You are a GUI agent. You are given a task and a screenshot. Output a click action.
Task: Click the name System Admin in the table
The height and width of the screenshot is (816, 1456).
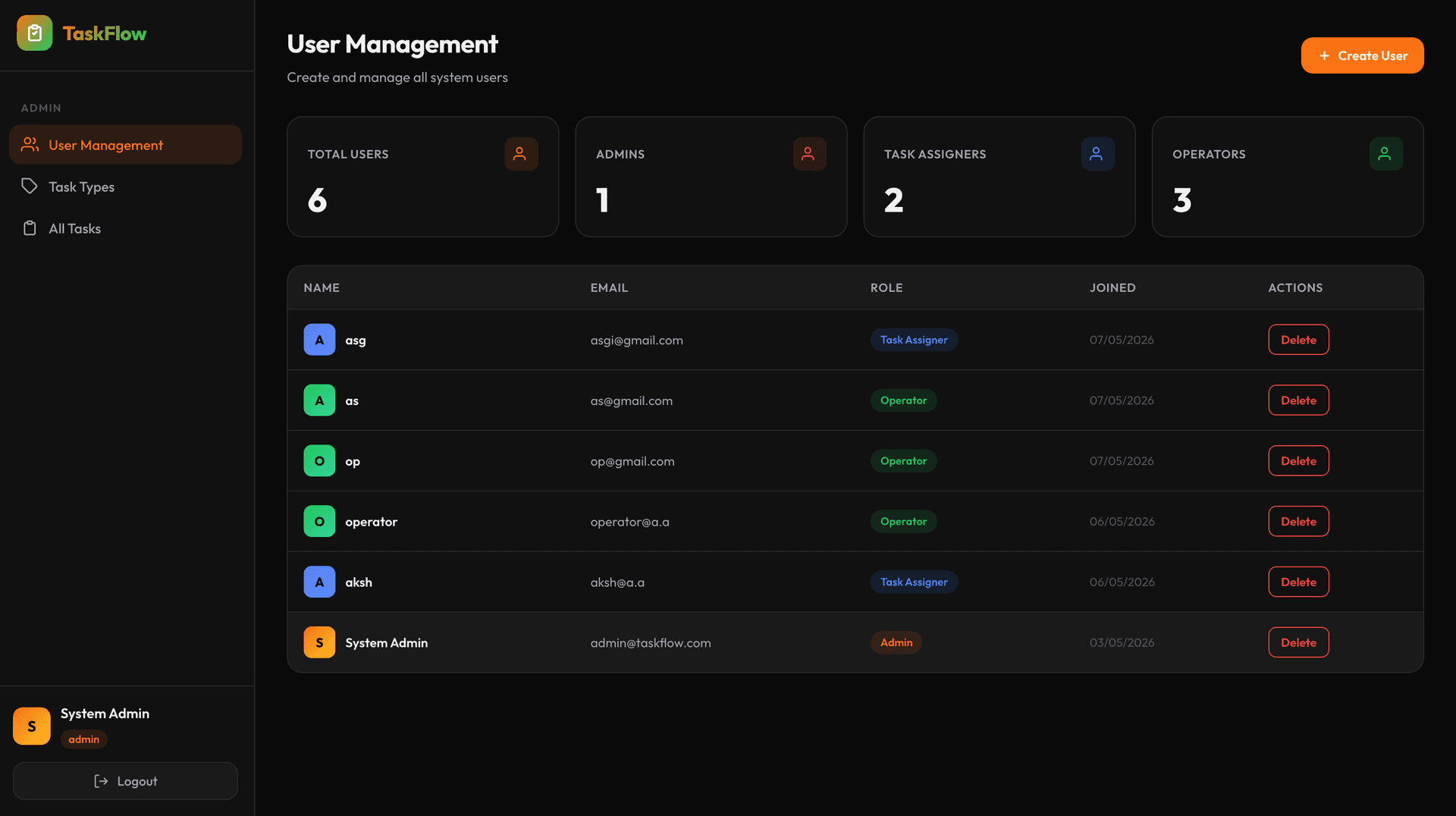386,643
